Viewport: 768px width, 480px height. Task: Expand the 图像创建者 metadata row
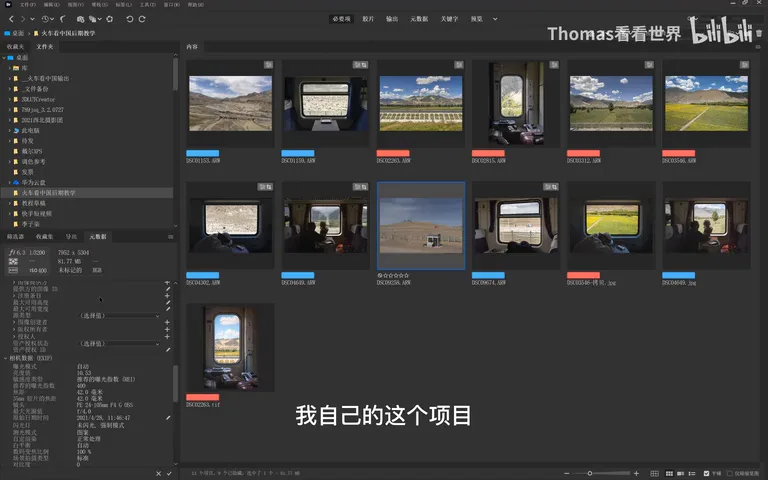(x=14, y=322)
